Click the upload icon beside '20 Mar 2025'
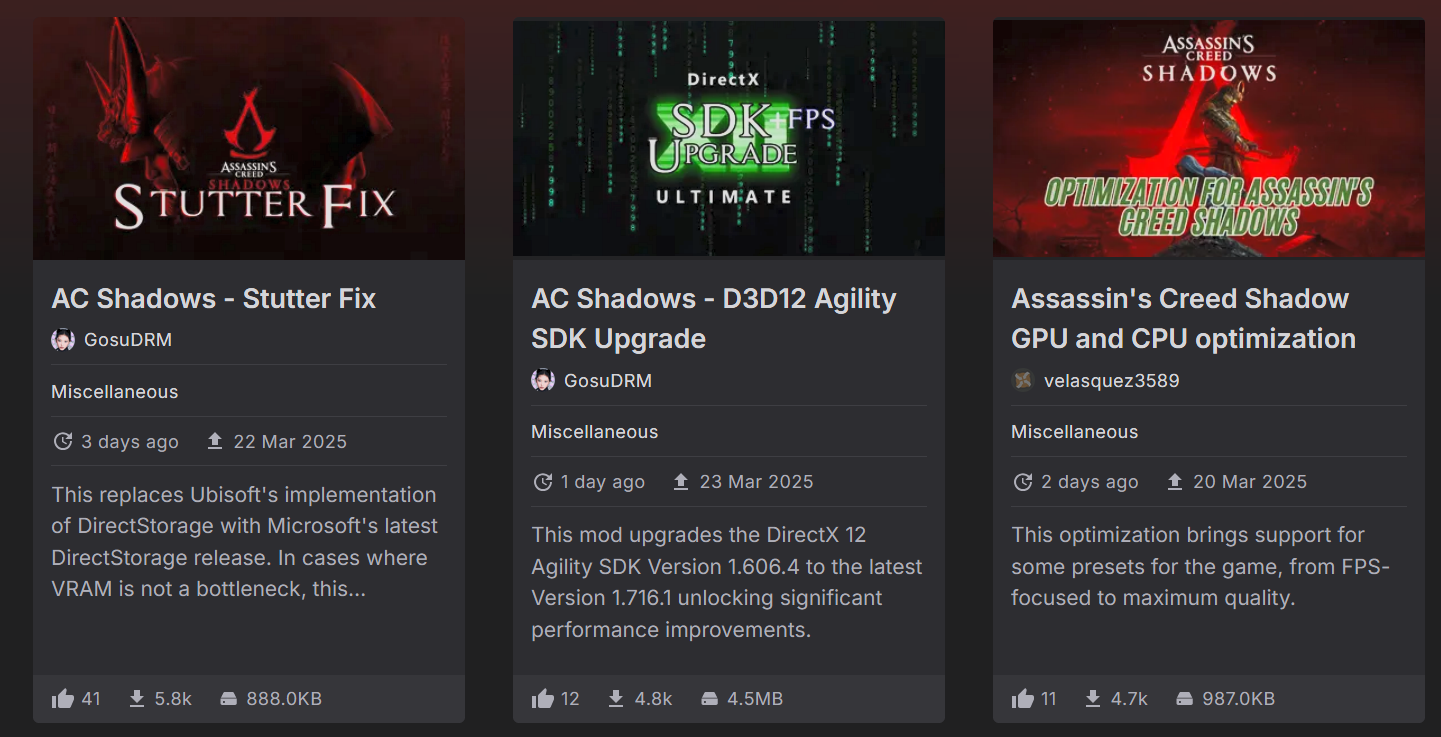Viewport: 1441px width, 737px height. click(x=1175, y=481)
